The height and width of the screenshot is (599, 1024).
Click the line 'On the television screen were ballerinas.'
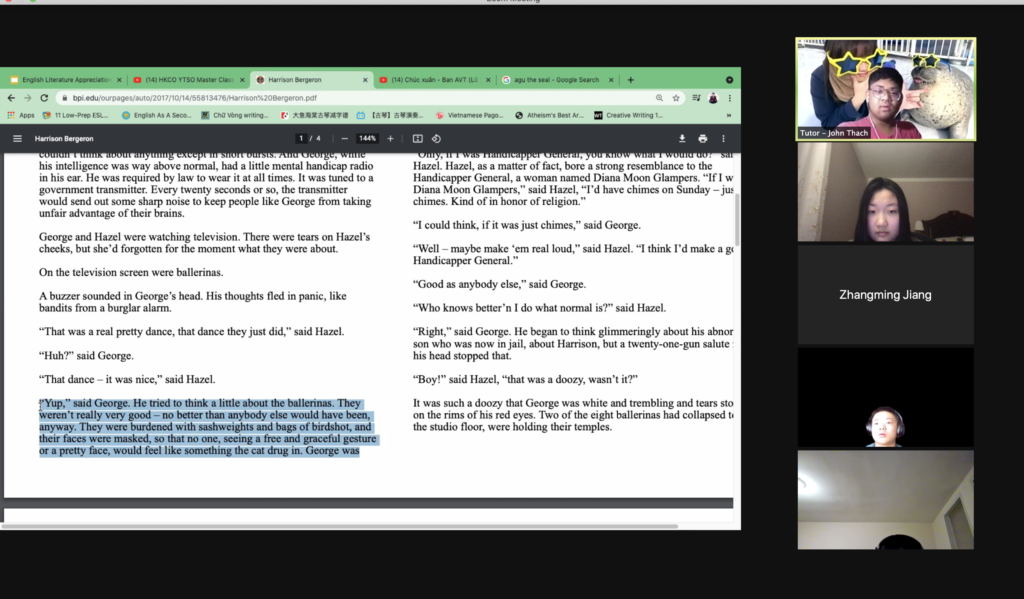(131, 272)
